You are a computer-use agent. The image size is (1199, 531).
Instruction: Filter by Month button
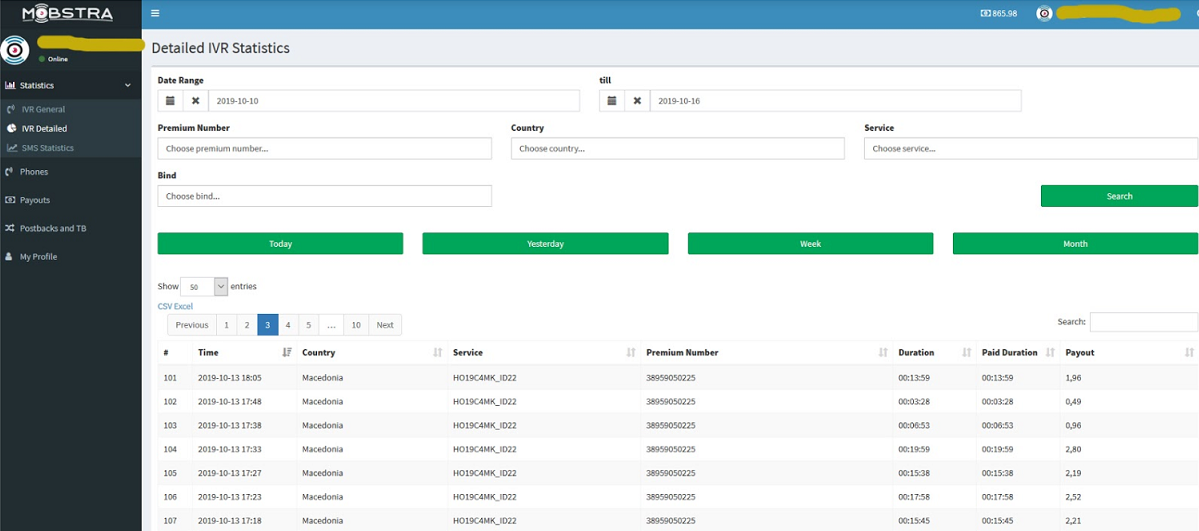(1075, 243)
